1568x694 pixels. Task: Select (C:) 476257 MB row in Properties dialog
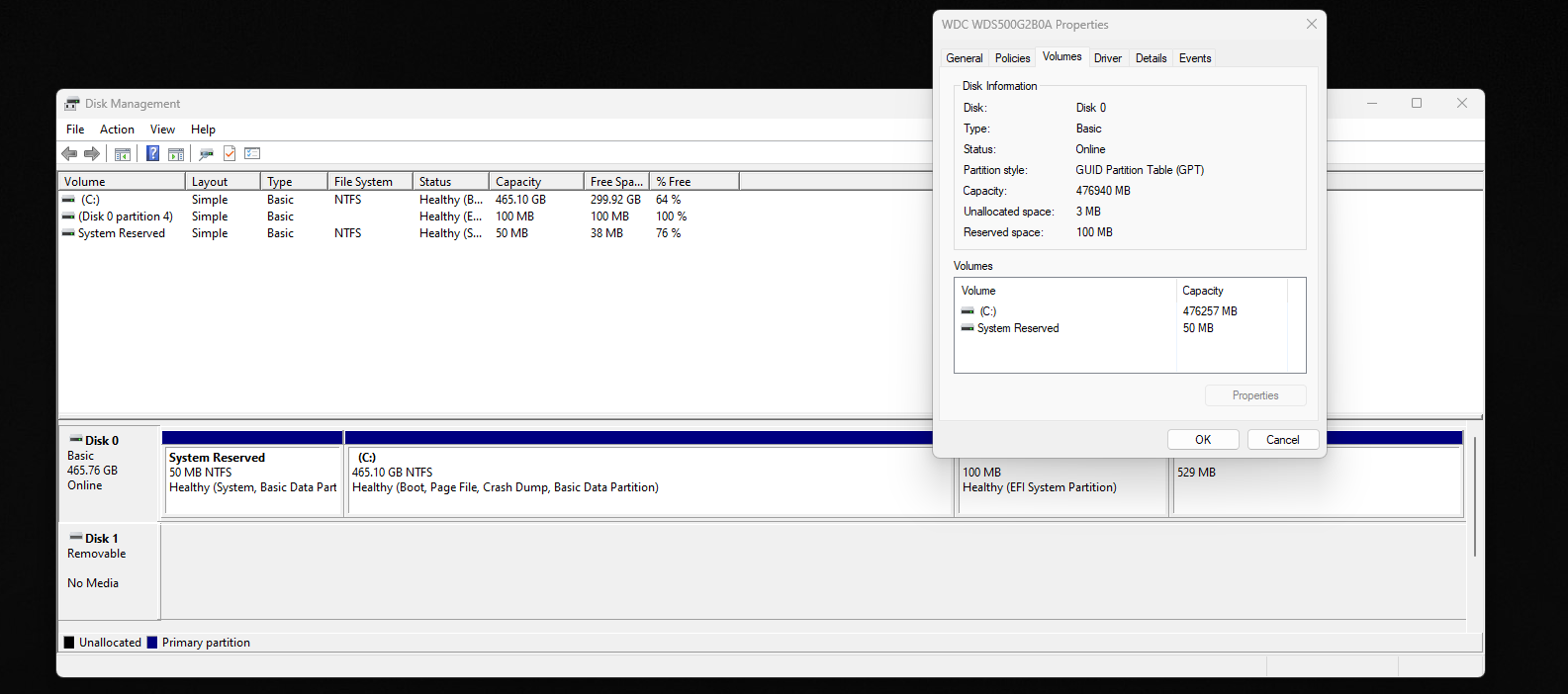(x=1121, y=311)
